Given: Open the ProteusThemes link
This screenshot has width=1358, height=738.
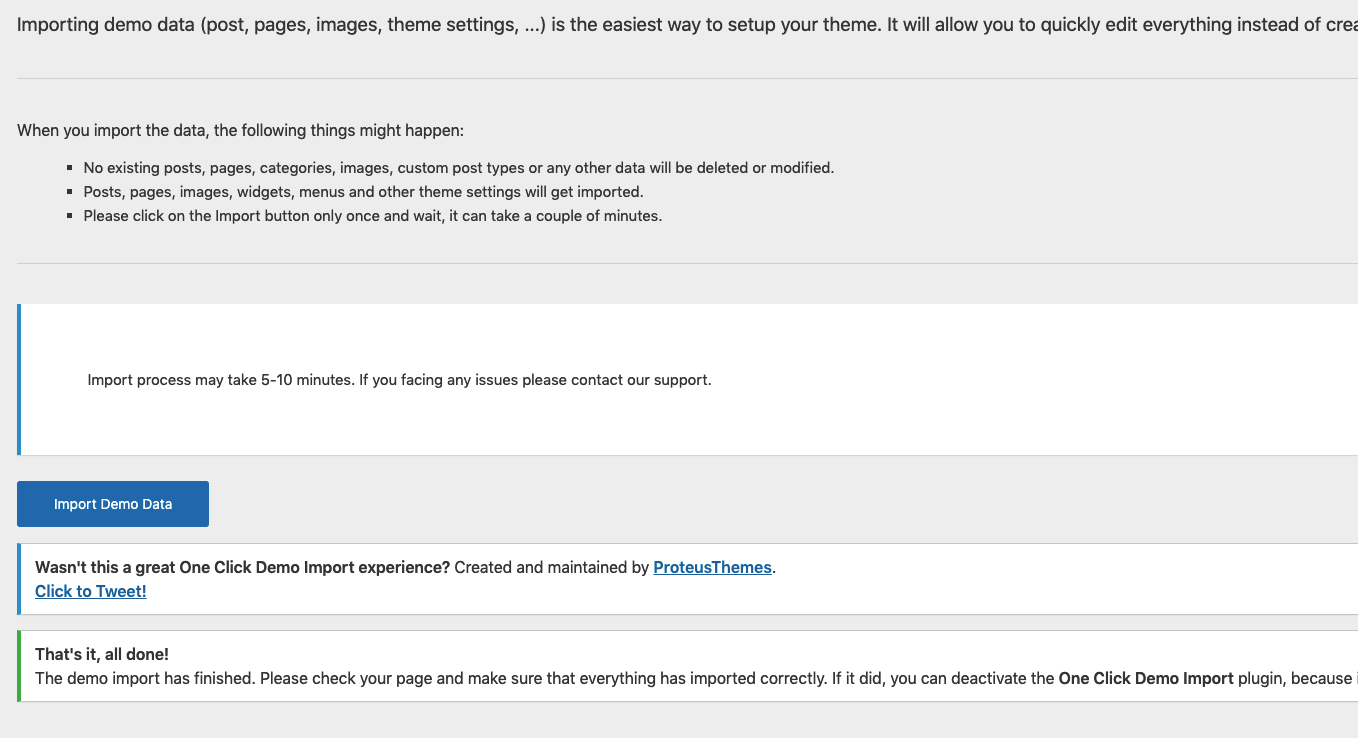Looking at the screenshot, I should (712, 567).
